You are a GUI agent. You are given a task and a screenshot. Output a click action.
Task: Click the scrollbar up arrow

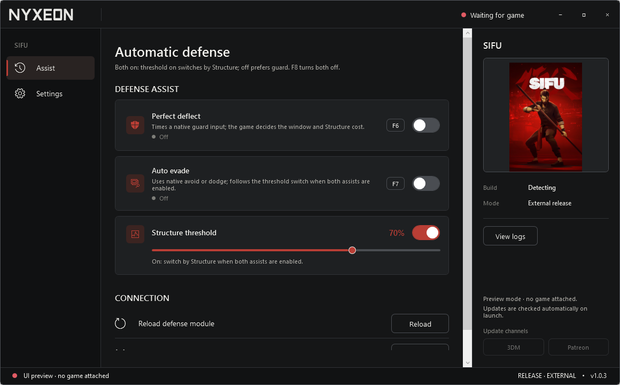tap(467, 33)
